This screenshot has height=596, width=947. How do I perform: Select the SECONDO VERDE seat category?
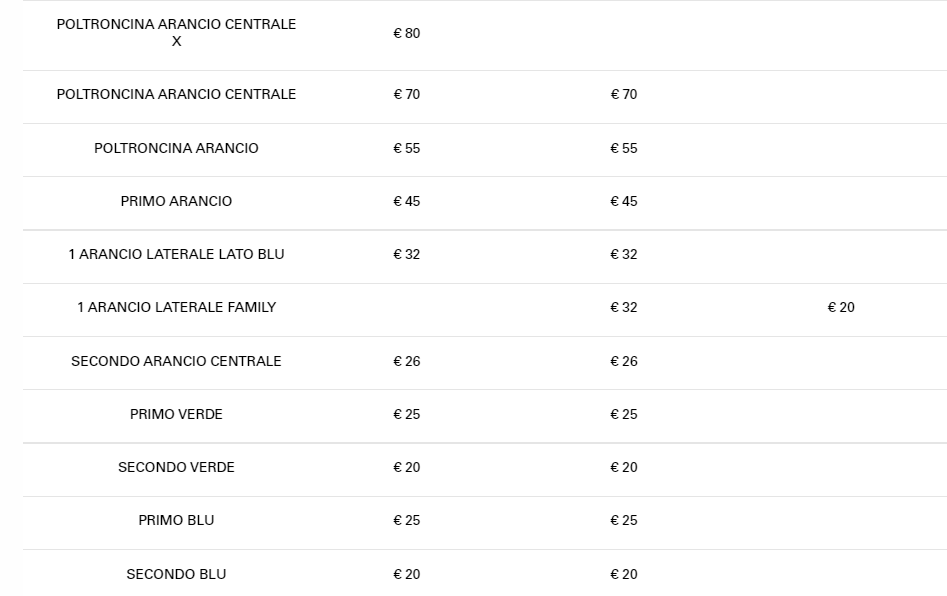[x=176, y=467]
